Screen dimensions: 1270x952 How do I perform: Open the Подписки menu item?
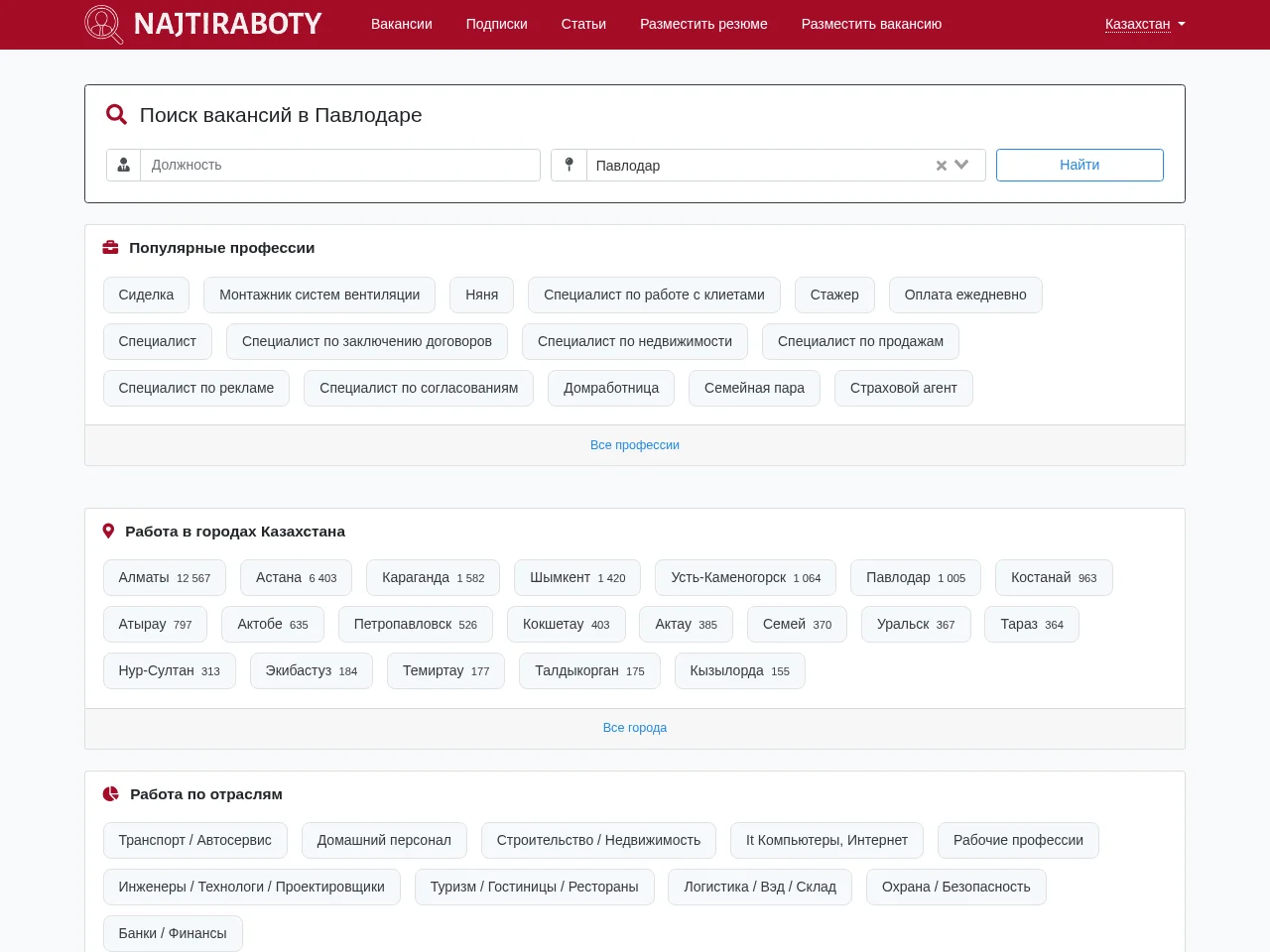tap(497, 24)
